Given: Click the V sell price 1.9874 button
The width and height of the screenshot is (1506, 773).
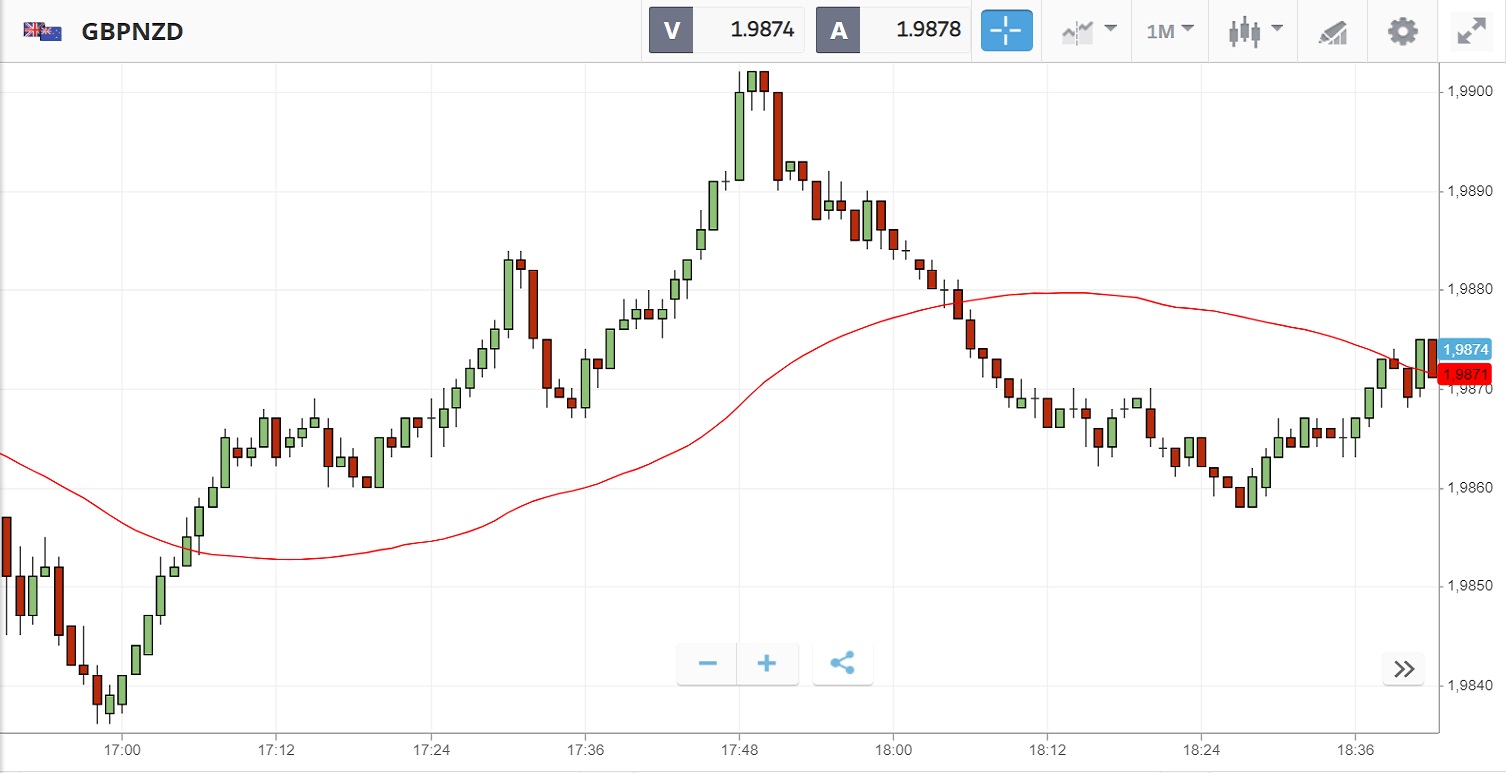Looking at the screenshot, I should (727, 30).
